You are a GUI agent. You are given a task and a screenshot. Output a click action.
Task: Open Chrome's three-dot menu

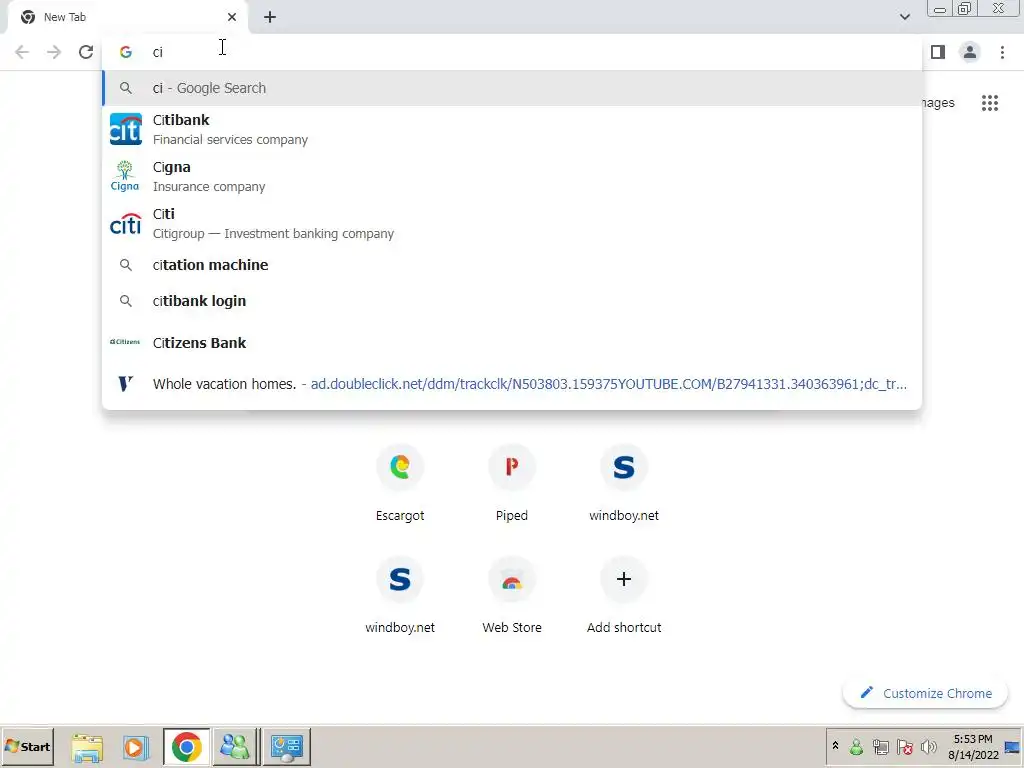1002,52
